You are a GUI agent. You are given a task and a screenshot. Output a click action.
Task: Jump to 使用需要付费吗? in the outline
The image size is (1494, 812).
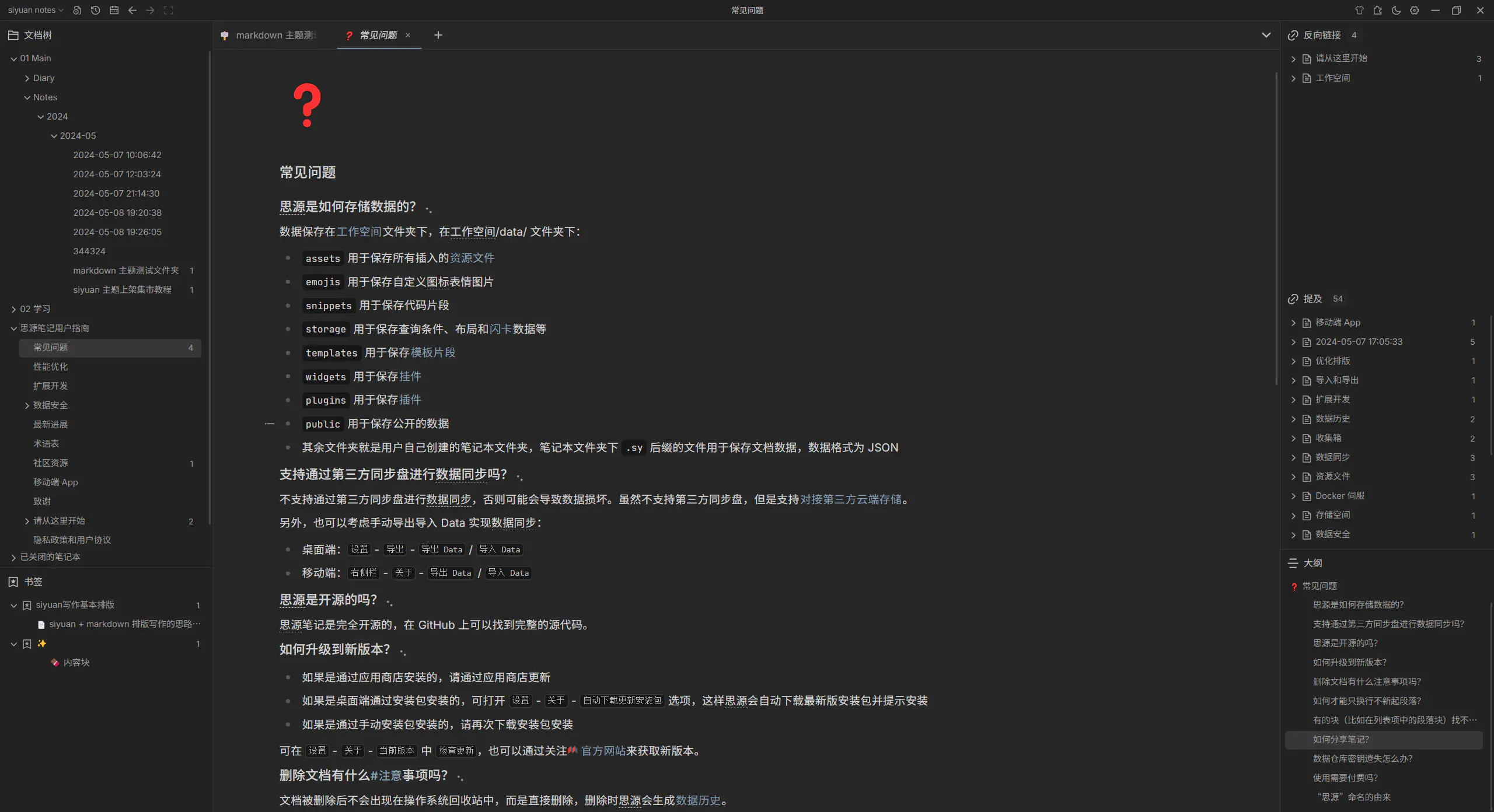click(x=1345, y=778)
